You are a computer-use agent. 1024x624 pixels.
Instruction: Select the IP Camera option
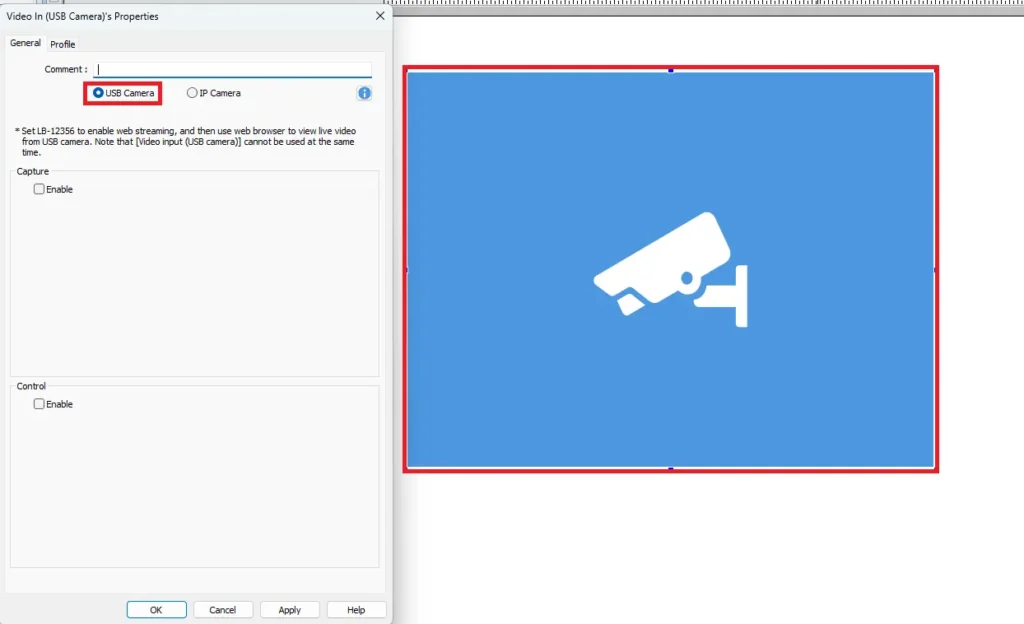tap(192, 92)
